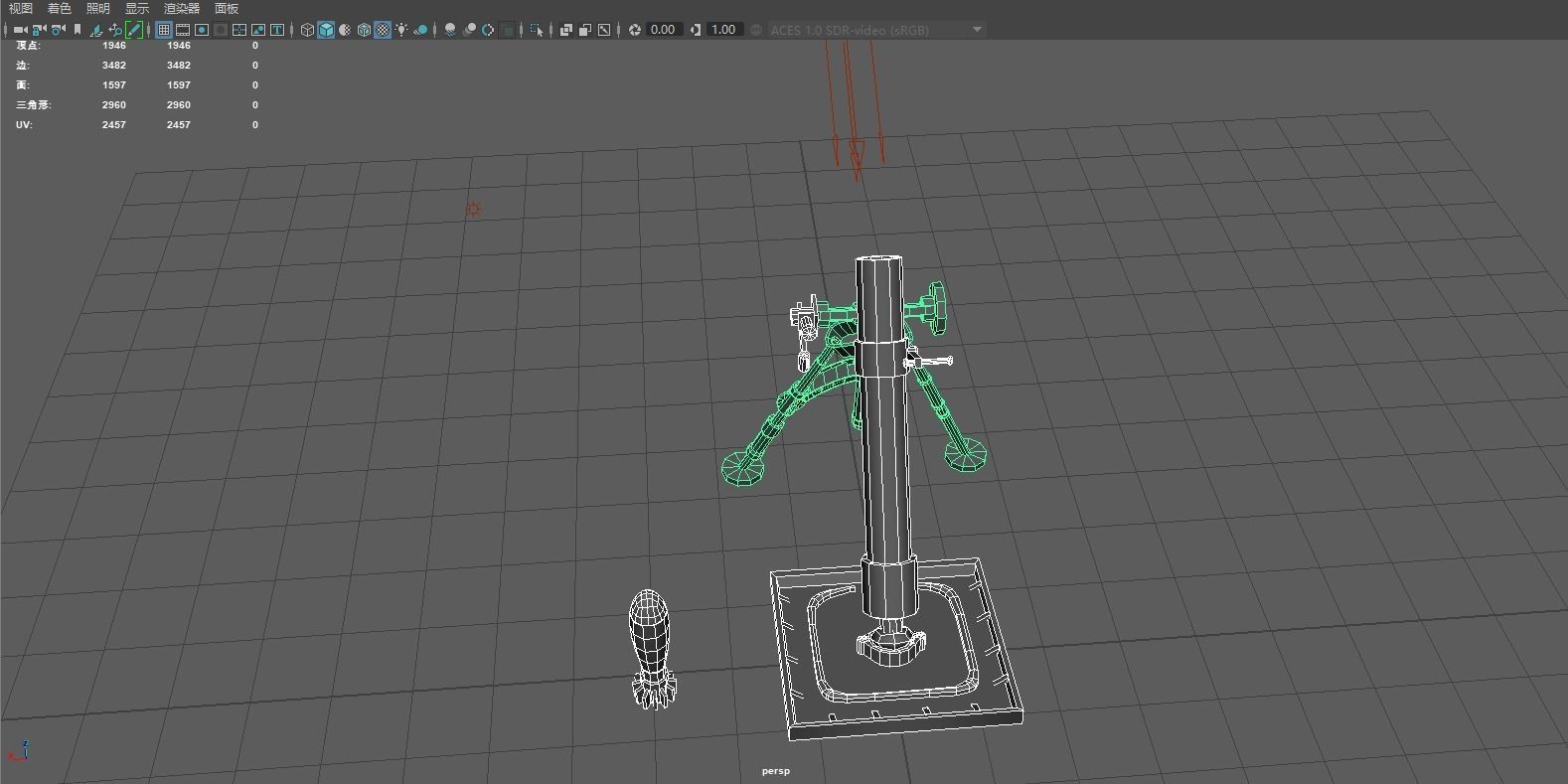Click the camera Bookmarks icon
Screen dimensions: 1568x784
click(x=78, y=30)
